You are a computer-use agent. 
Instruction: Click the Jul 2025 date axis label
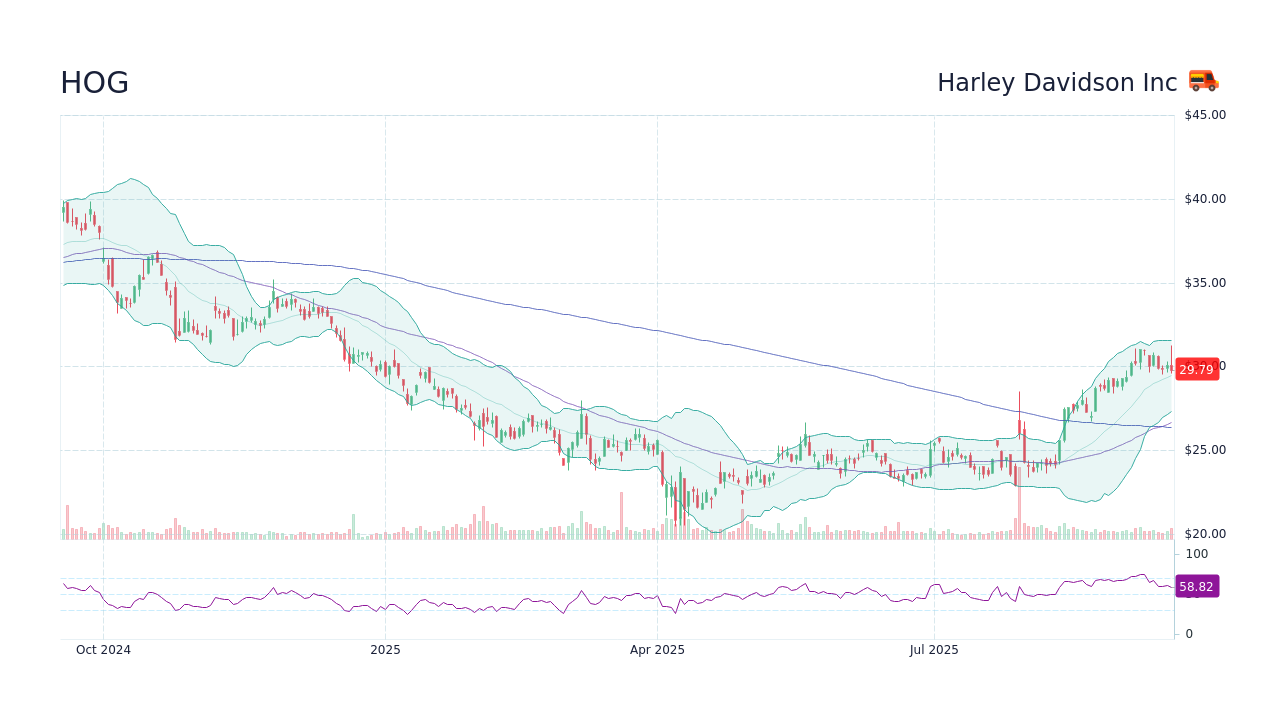[934, 650]
